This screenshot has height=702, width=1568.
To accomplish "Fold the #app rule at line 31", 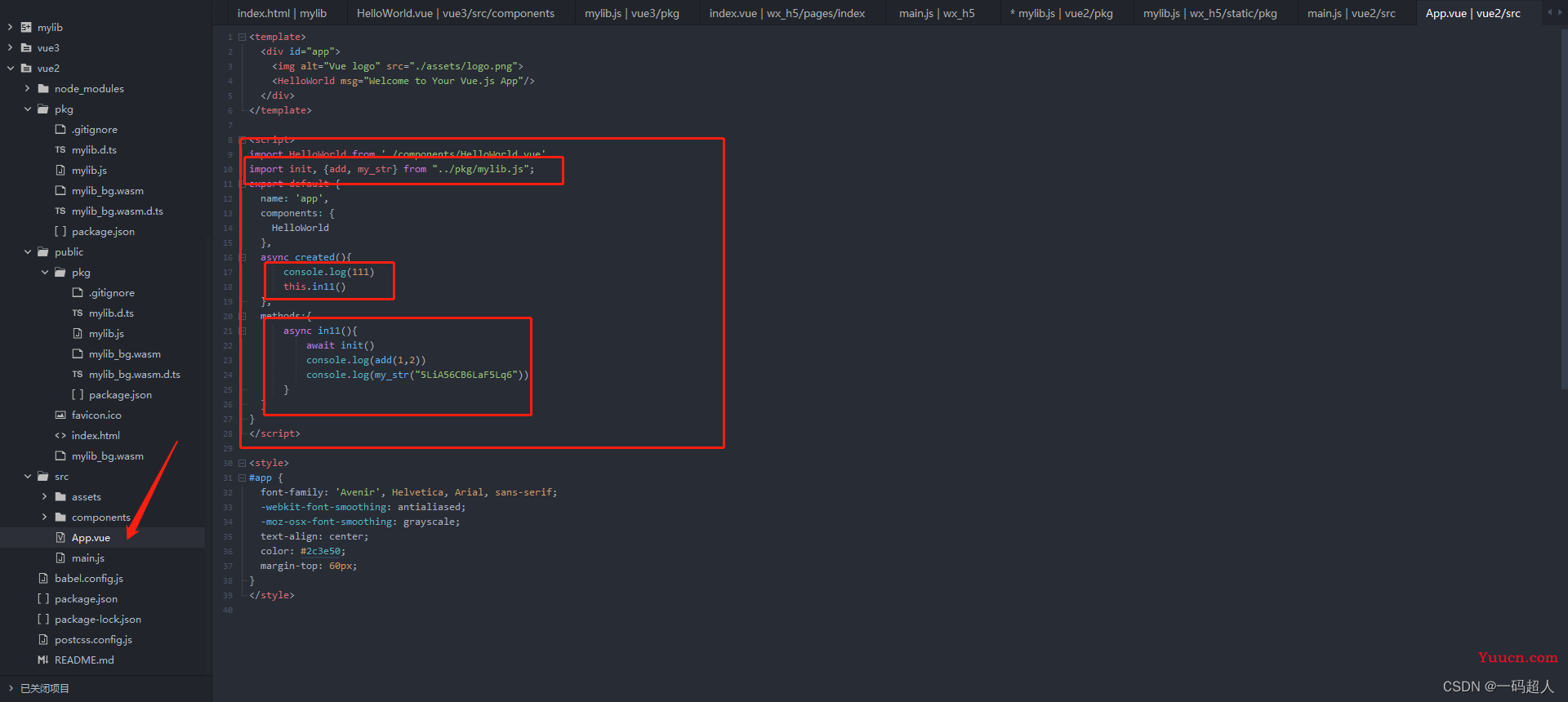I will coord(242,478).
